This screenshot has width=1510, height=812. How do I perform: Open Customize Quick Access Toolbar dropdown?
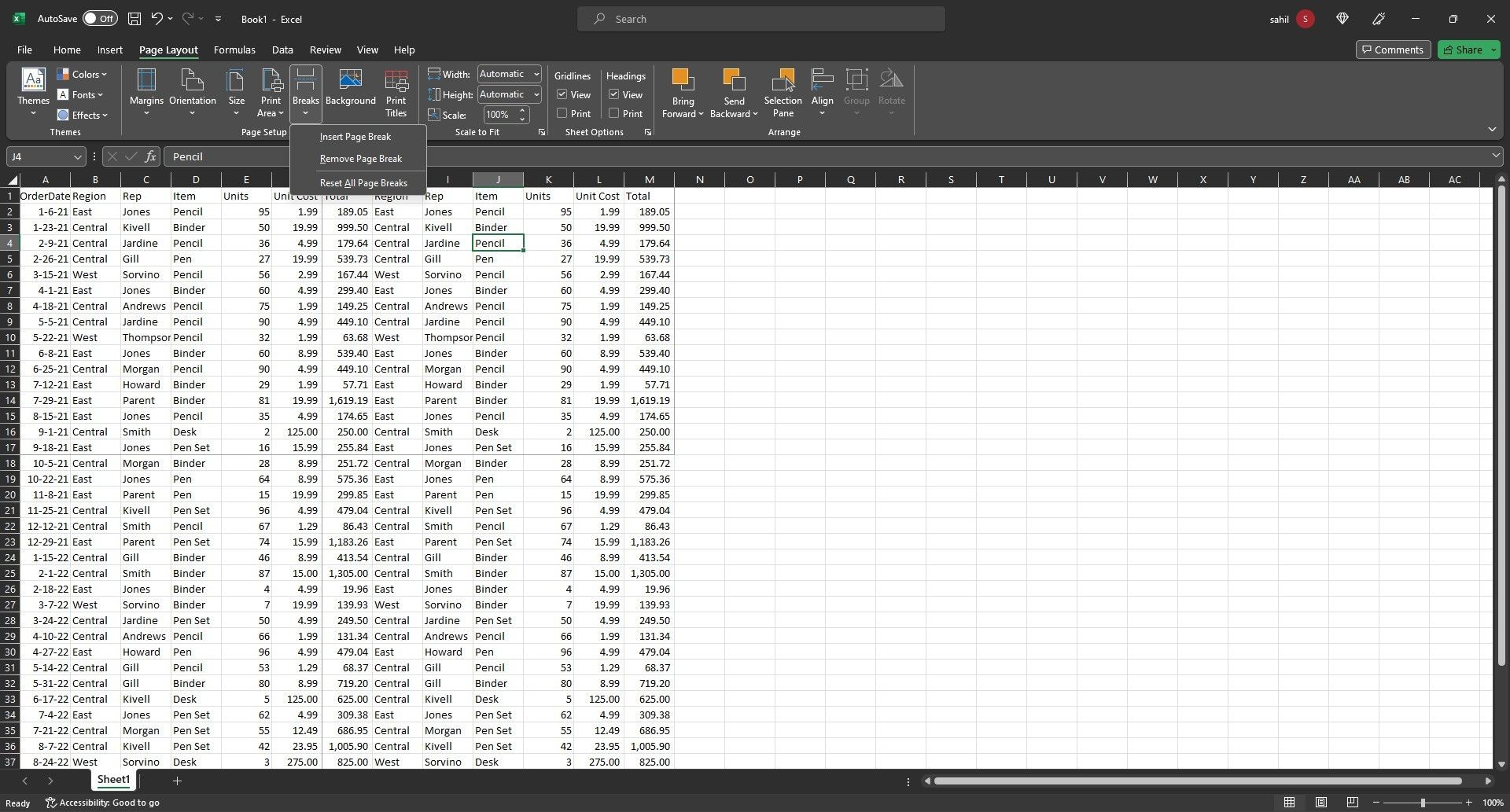point(218,19)
